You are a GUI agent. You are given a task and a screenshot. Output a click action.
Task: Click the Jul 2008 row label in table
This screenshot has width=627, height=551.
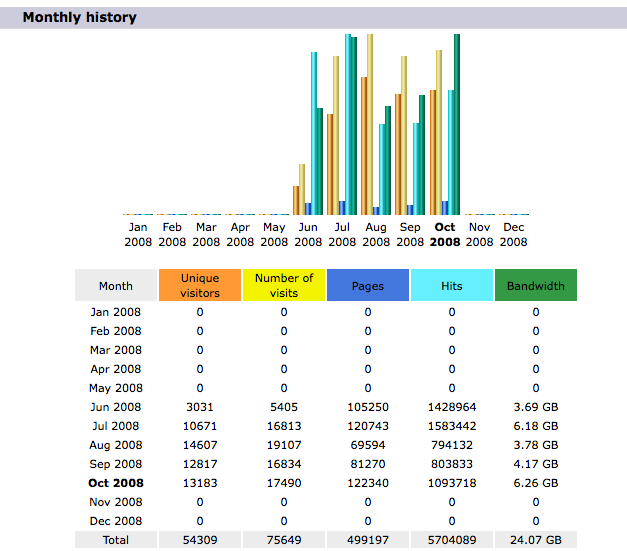pyautogui.click(x=116, y=426)
